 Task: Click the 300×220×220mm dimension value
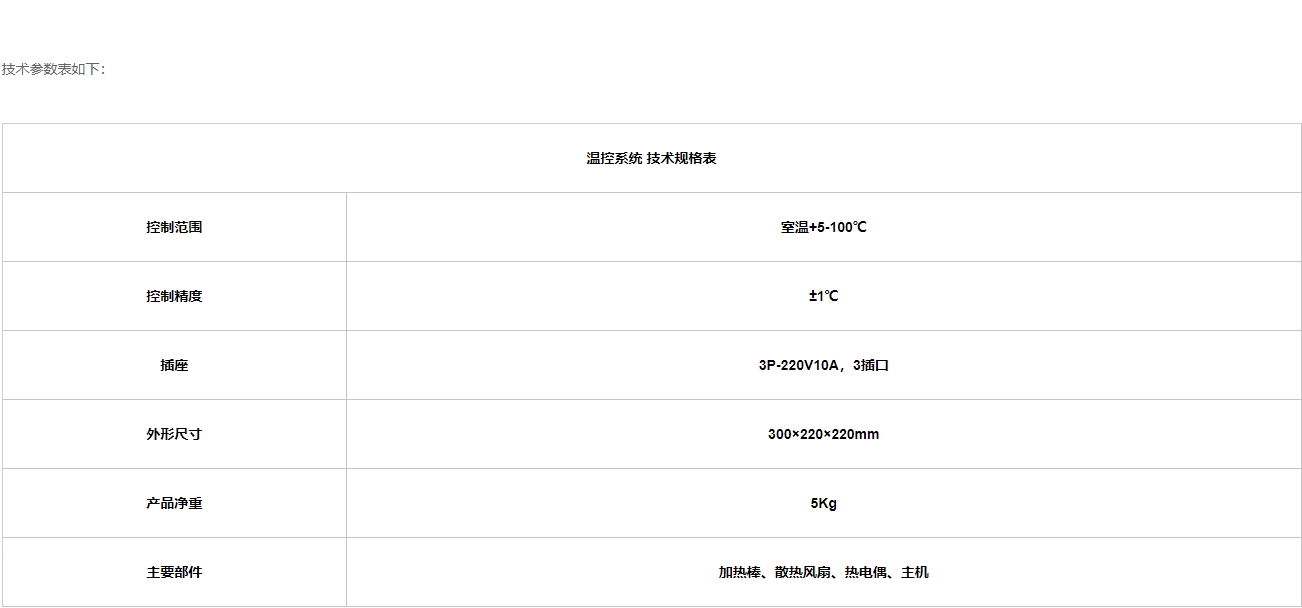pyautogui.click(x=824, y=434)
